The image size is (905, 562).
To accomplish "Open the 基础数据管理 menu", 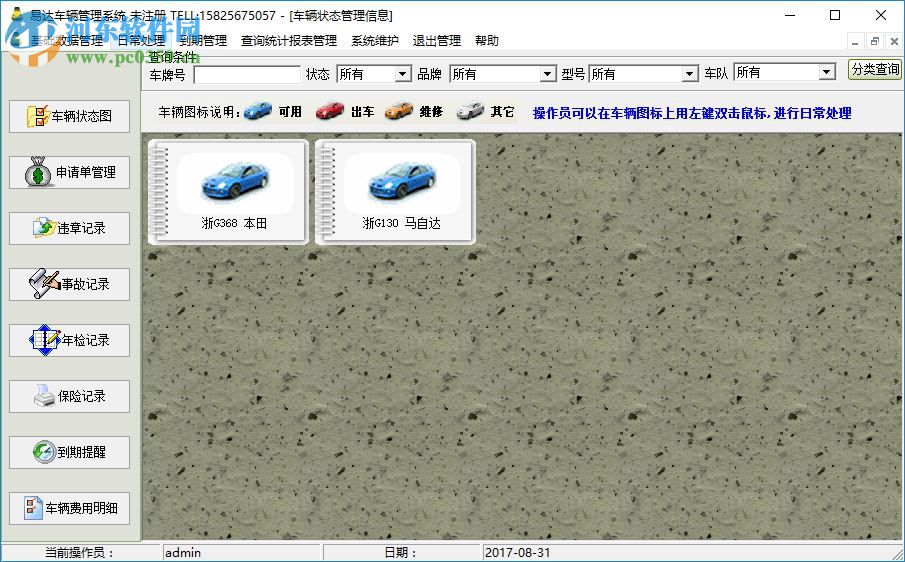I will pos(67,40).
